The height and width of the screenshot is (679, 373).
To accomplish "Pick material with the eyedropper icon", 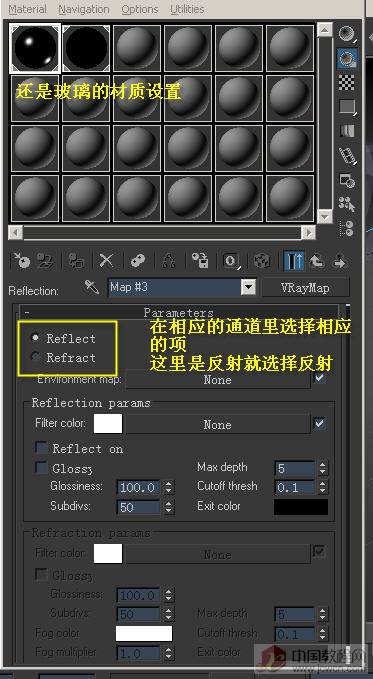I will pos(91,287).
